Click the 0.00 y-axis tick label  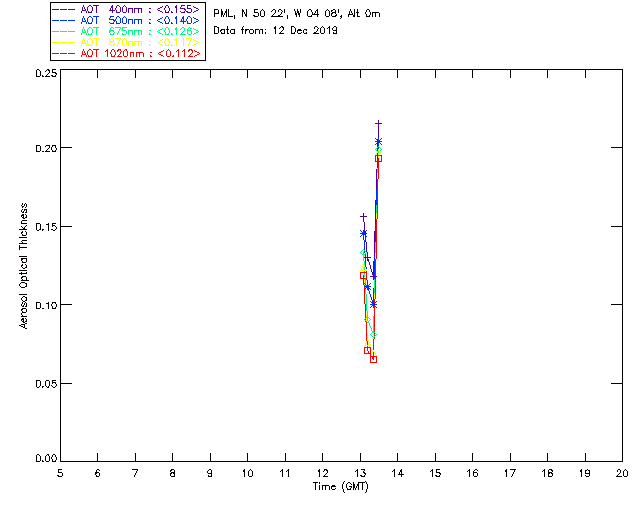point(46,459)
